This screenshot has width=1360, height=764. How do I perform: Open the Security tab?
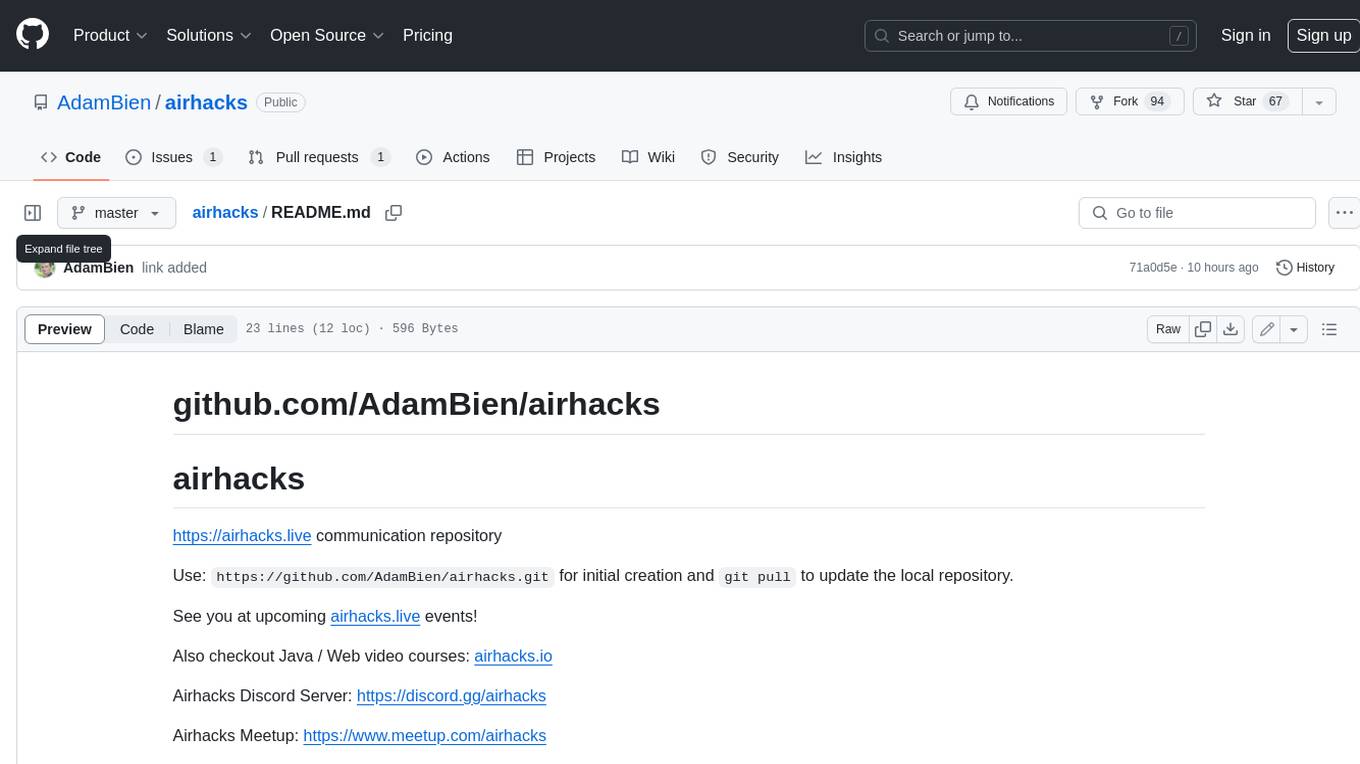point(740,157)
